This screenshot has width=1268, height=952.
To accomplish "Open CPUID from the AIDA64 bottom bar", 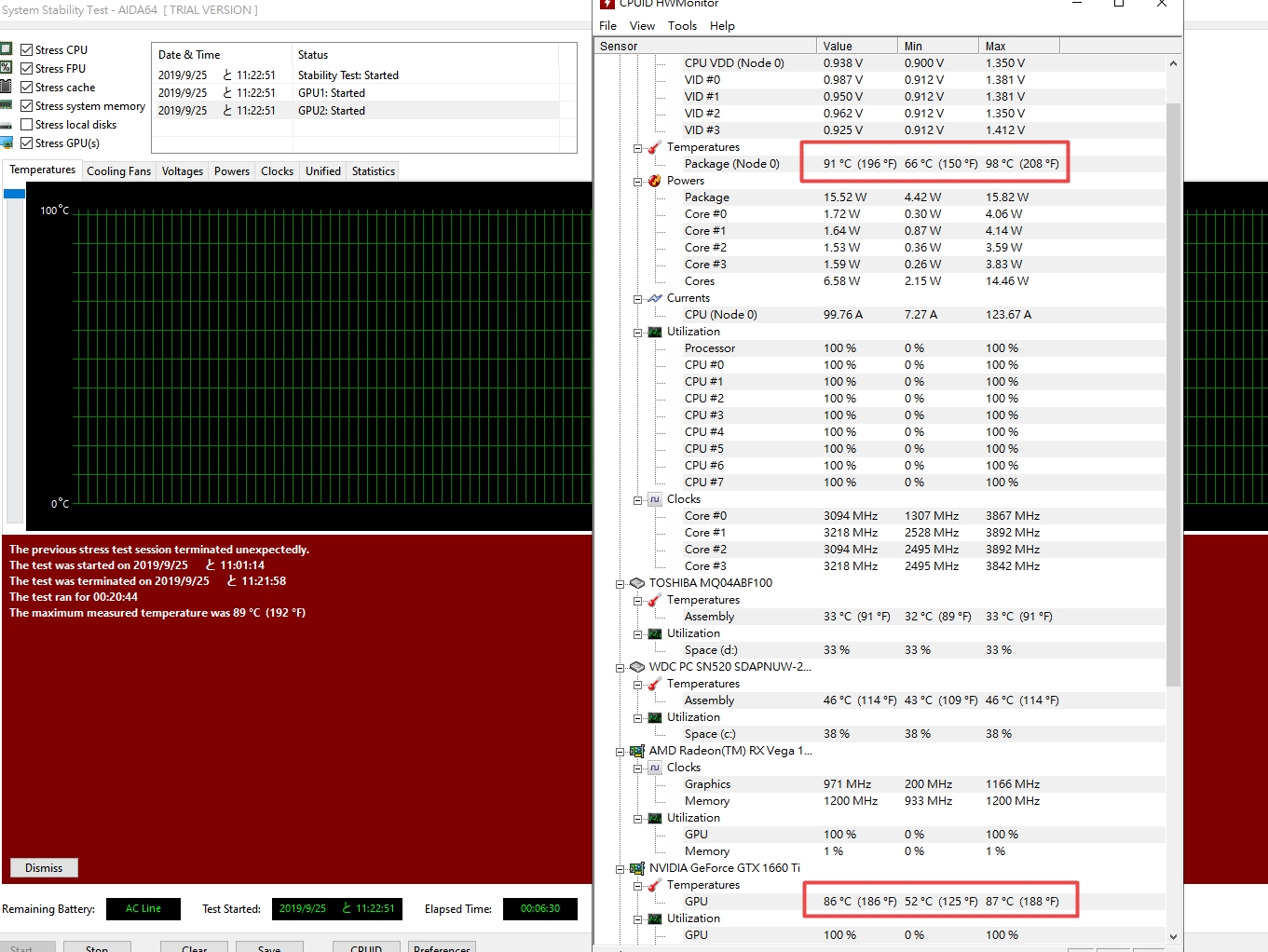I will tap(366, 946).
